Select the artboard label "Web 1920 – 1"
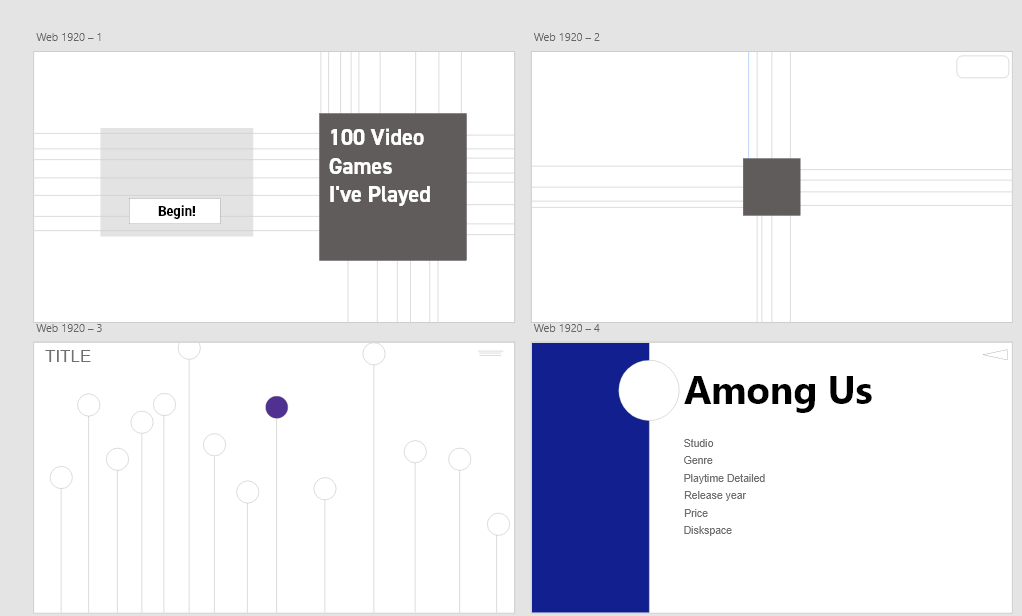1022x616 pixels. point(68,37)
